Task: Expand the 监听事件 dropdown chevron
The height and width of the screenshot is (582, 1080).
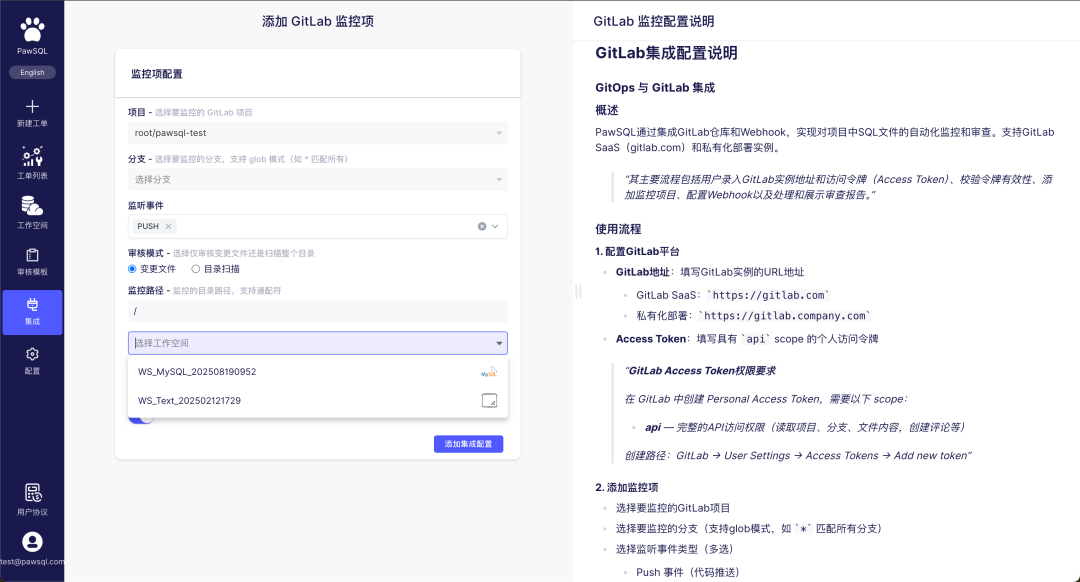Action: tap(495, 226)
